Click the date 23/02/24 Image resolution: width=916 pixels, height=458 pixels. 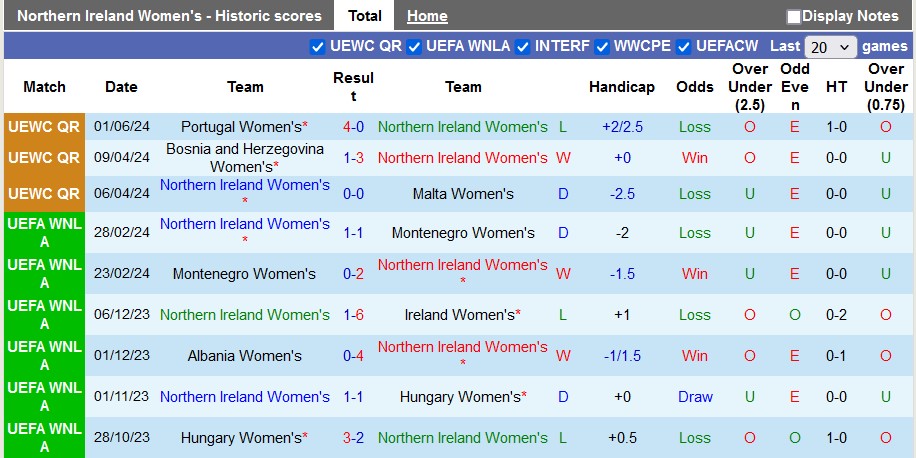[x=122, y=273]
